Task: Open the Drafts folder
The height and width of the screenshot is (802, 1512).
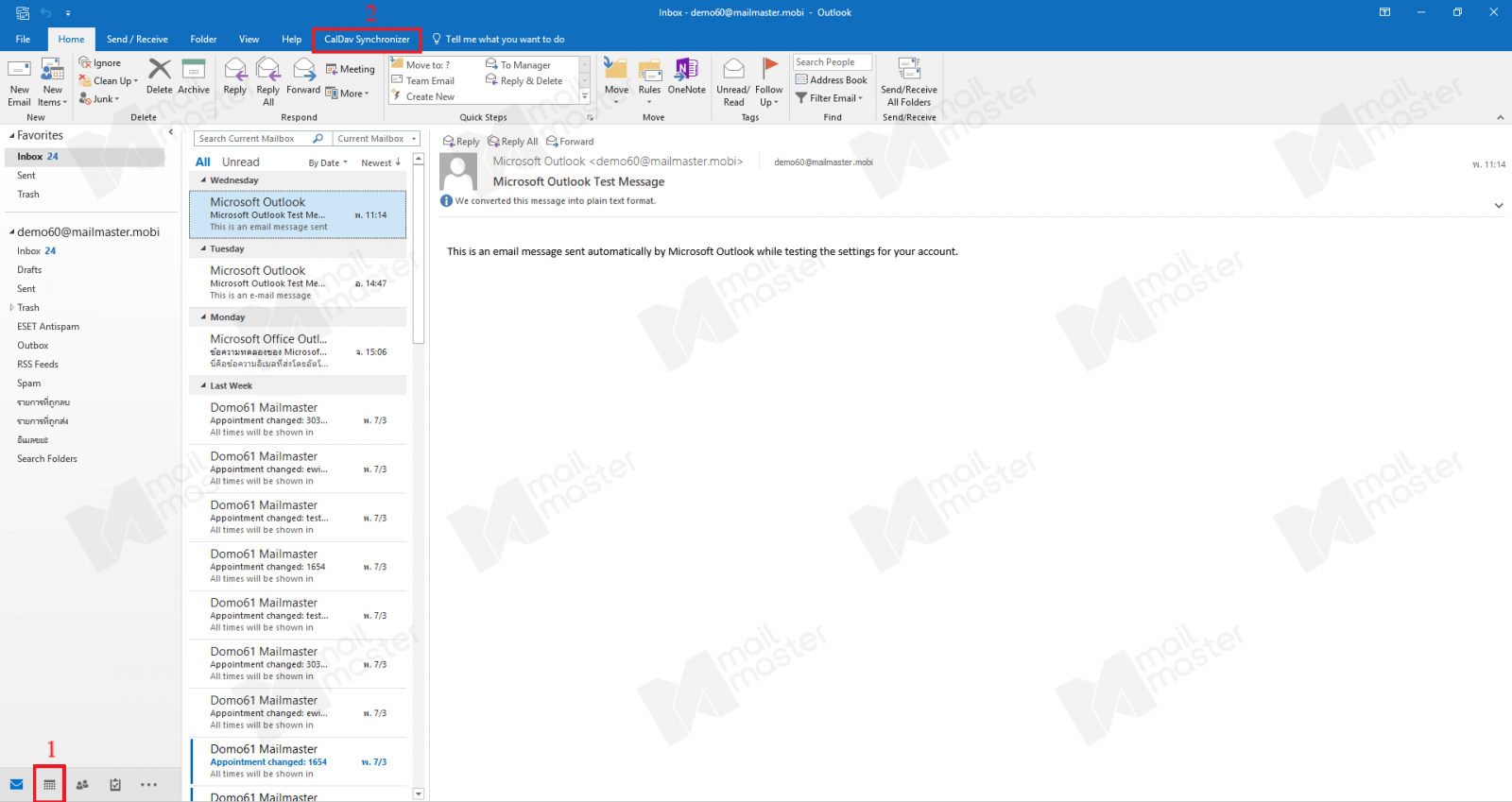Action: click(x=29, y=269)
